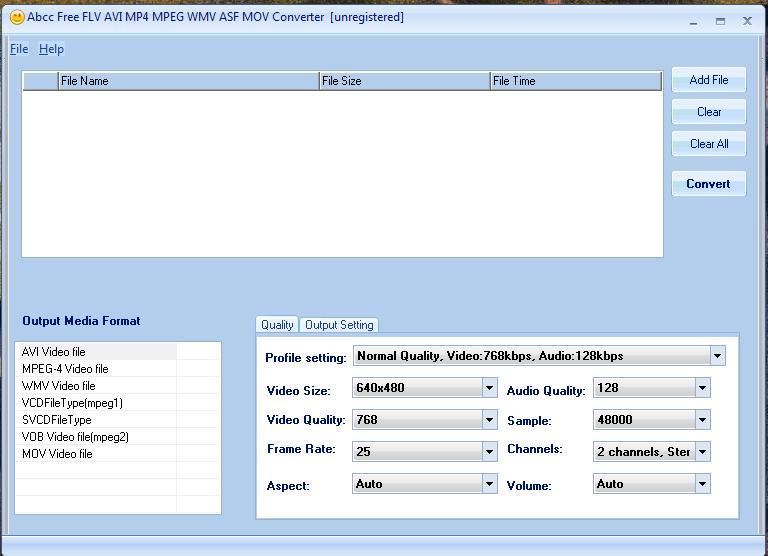
Task: Open the Sample rate dropdown
Action: pos(702,420)
